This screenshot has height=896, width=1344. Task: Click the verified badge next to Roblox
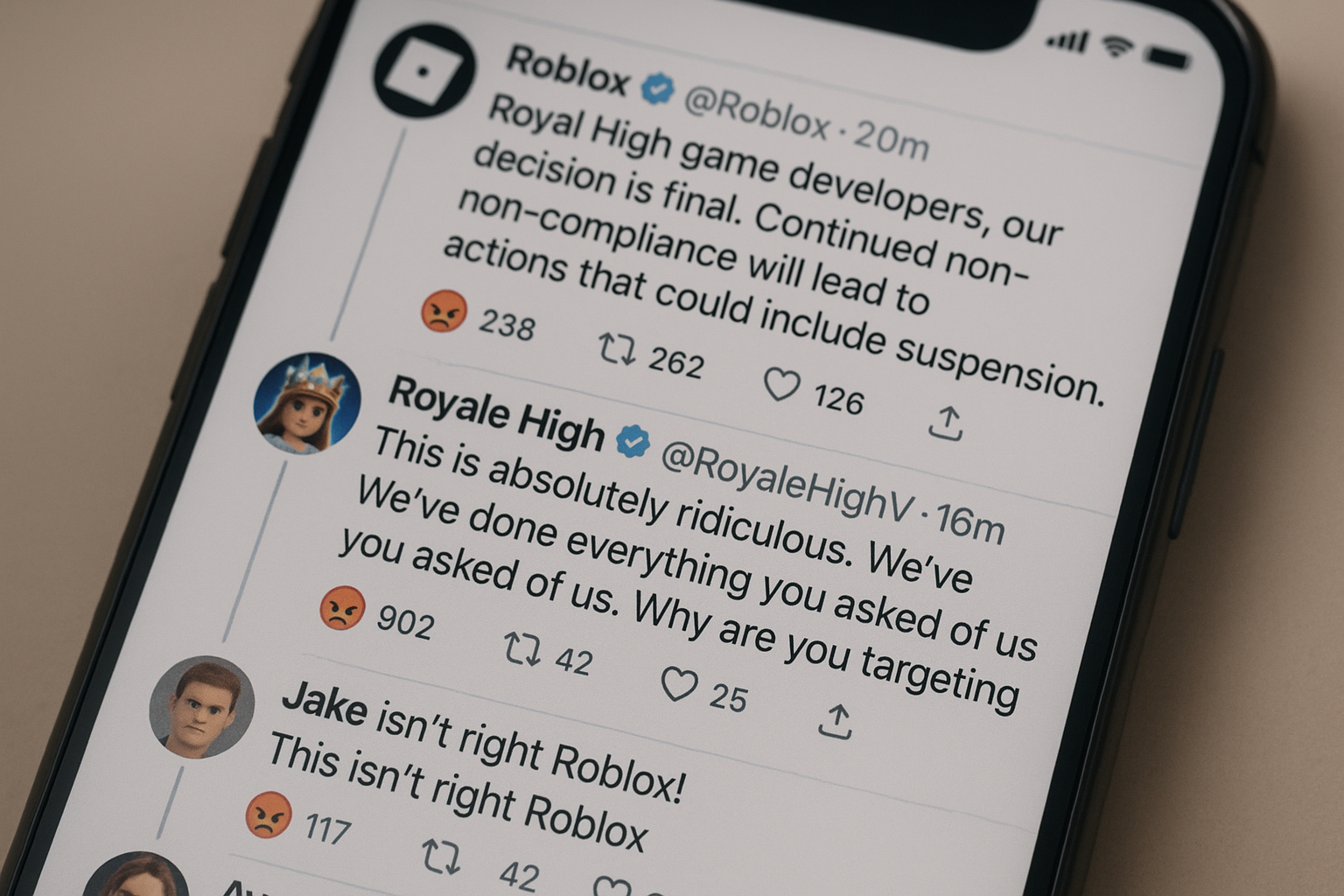pyautogui.click(x=657, y=87)
